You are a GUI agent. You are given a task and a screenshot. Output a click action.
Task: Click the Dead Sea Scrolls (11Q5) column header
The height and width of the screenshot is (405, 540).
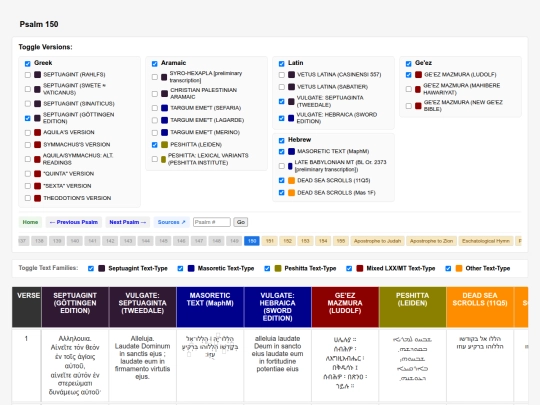[x=480, y=307]
